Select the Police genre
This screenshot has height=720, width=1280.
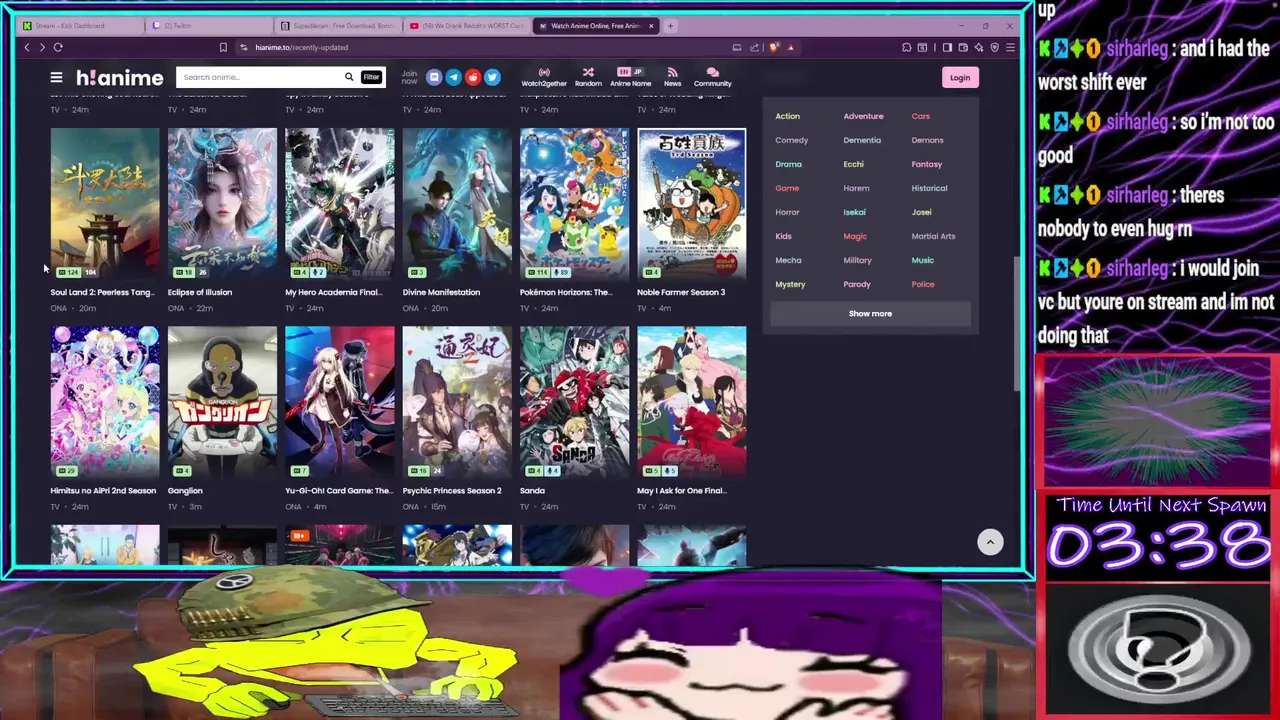pyautogui.click(x=922, y=284)
